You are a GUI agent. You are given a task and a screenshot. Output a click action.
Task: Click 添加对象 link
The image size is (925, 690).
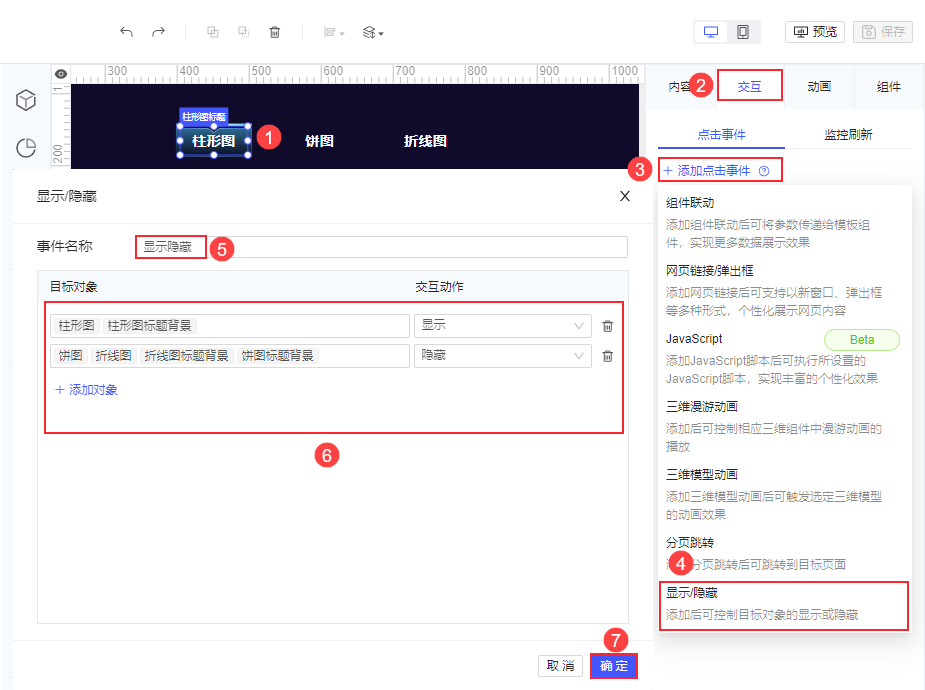coord(86,390)
